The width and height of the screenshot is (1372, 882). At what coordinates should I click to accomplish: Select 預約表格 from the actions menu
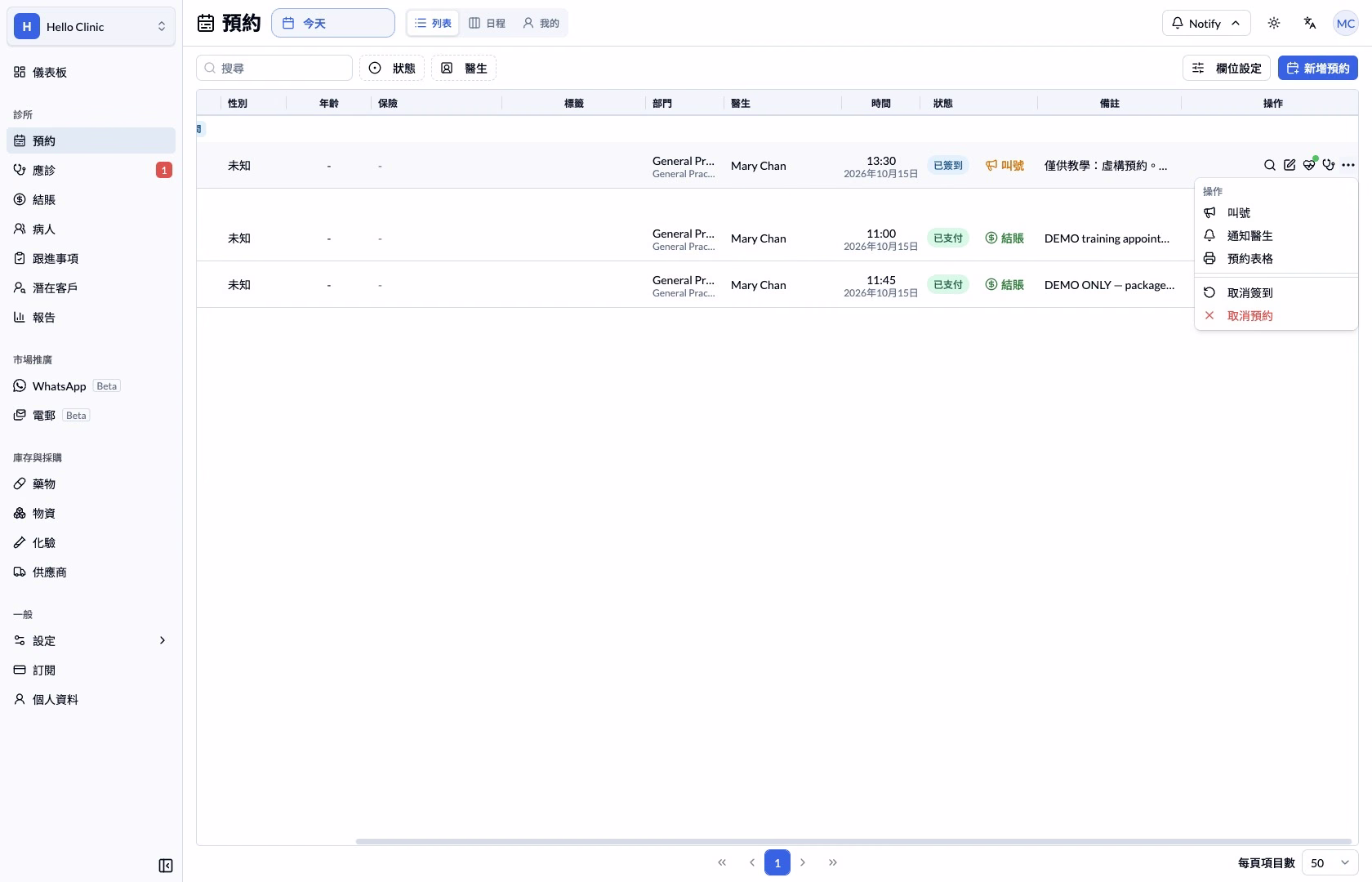tap(1276, 258)
